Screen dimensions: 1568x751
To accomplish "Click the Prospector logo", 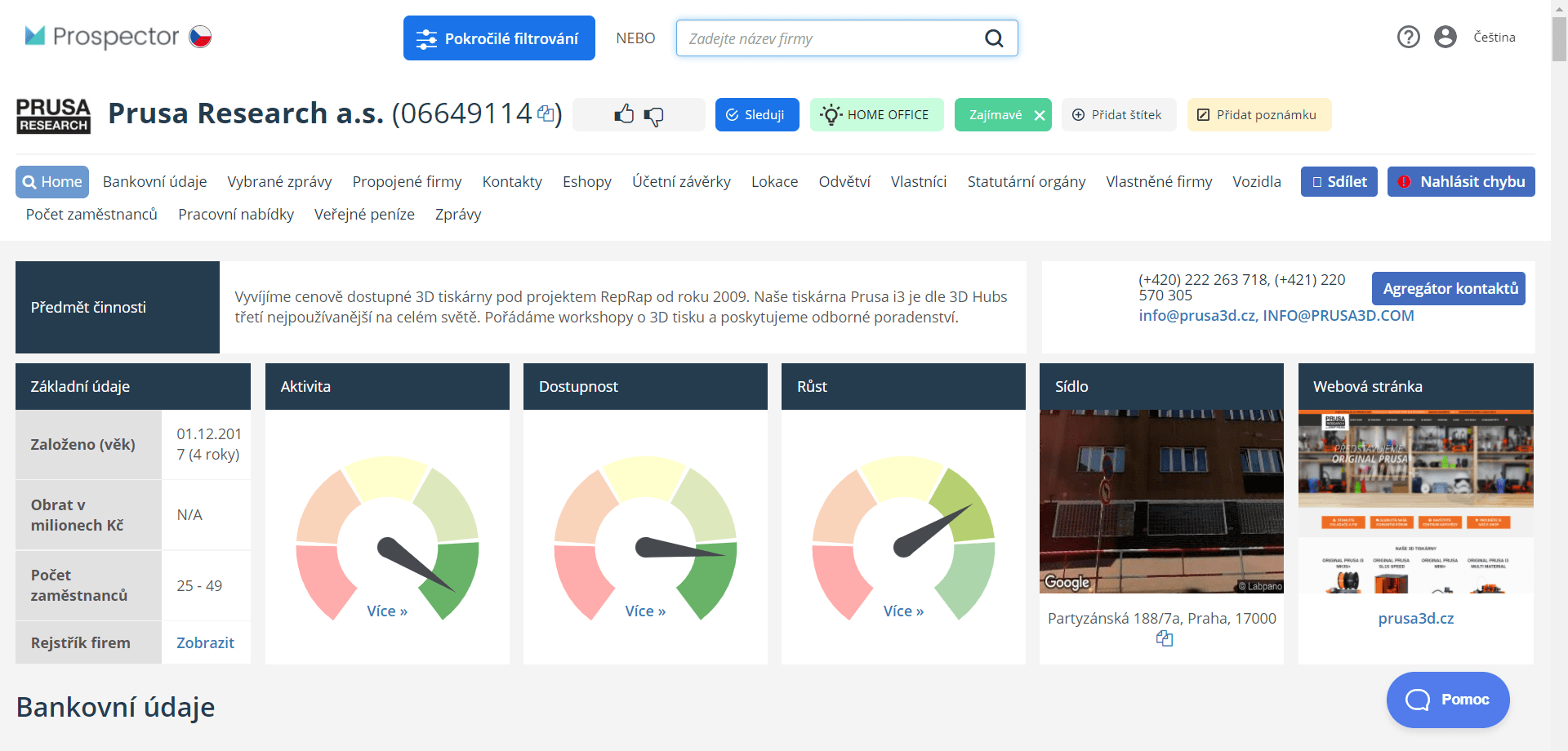I will 101,37.
